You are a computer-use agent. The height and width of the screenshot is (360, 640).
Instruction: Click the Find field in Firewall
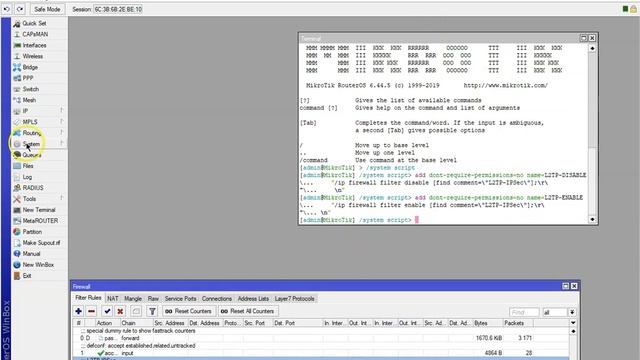pyautogui.click(x=524, y=312)
